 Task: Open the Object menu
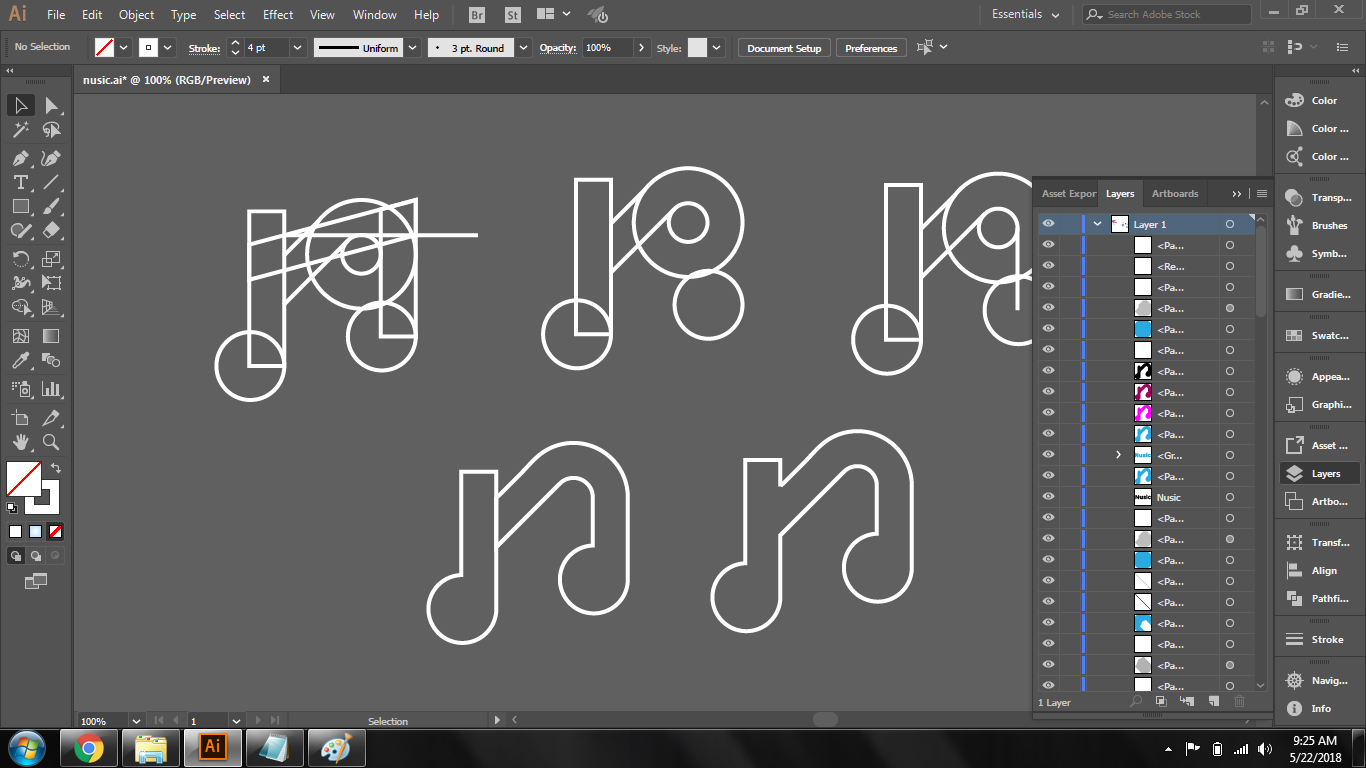(x=136, y=15)
